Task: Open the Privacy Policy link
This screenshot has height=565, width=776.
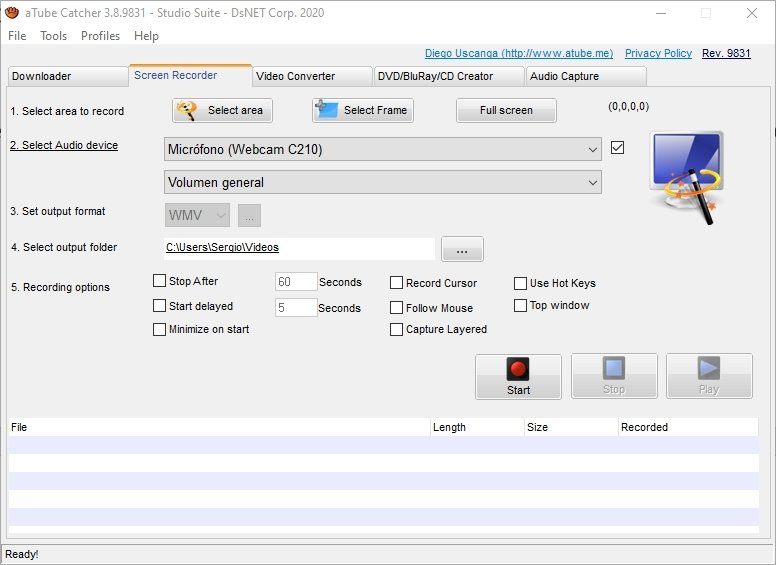Action: (658, 53)
